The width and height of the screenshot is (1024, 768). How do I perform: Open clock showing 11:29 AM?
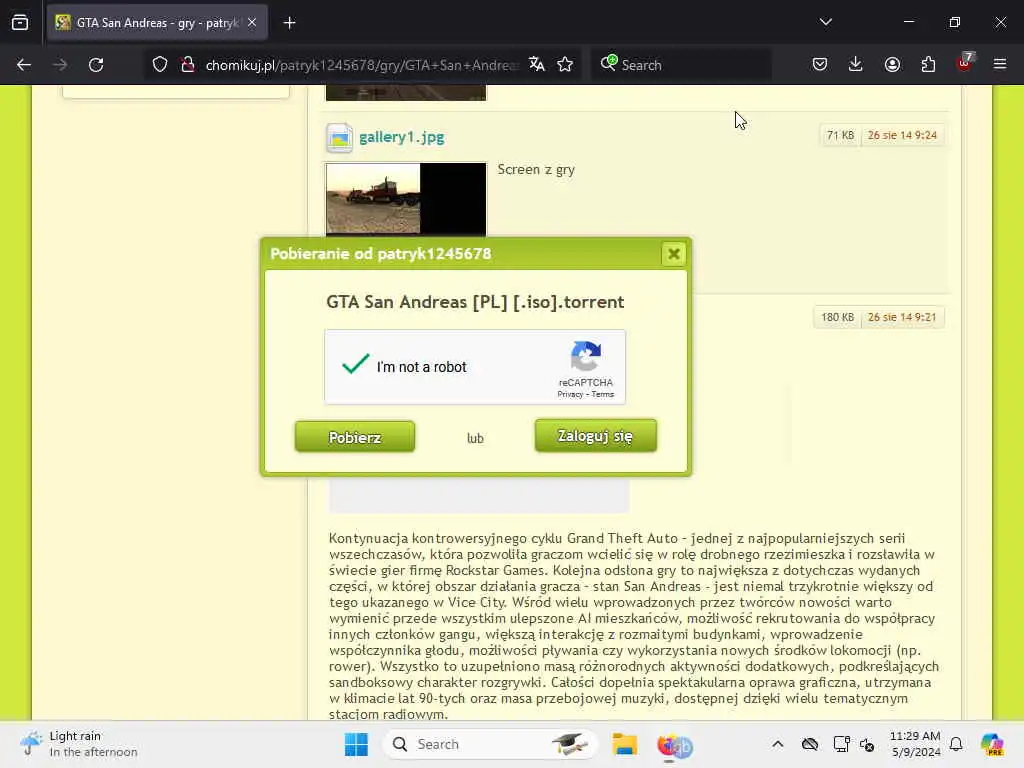click(x=916, y=744)
